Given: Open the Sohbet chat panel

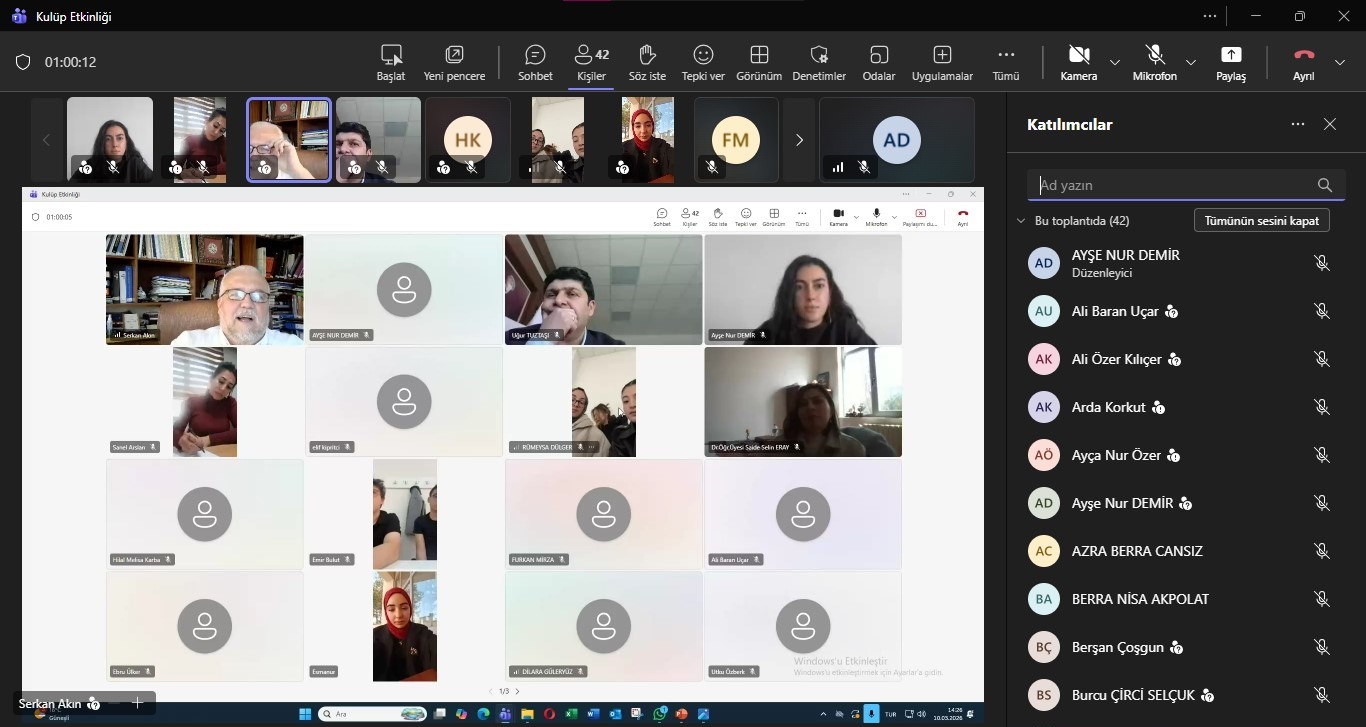Looking at the screenshot, I should click(535, 62).
